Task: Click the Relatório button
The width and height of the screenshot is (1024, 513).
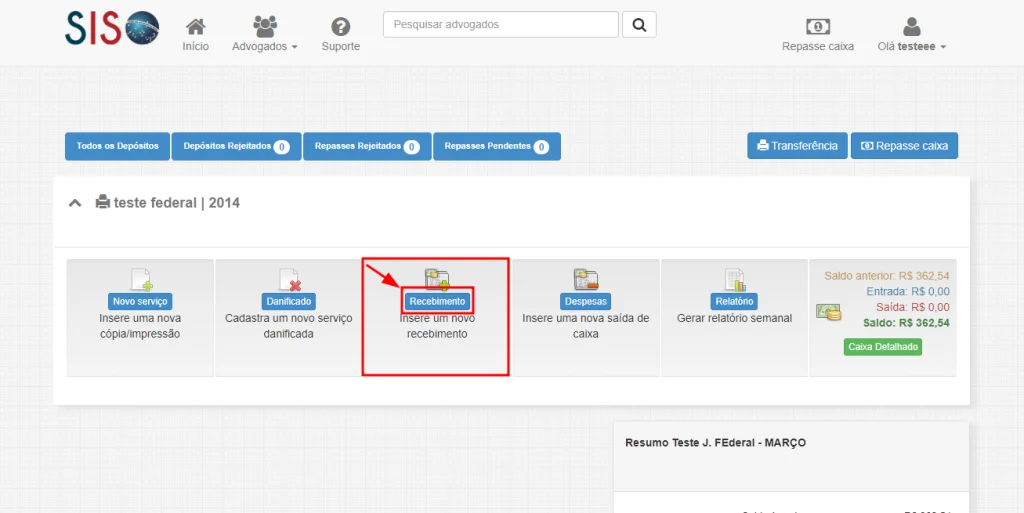Action: coord(734,302)
